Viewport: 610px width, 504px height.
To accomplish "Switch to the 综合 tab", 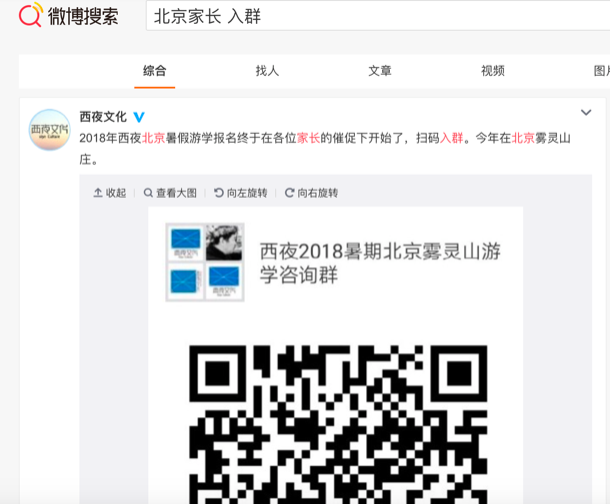I will coord(155,71).
